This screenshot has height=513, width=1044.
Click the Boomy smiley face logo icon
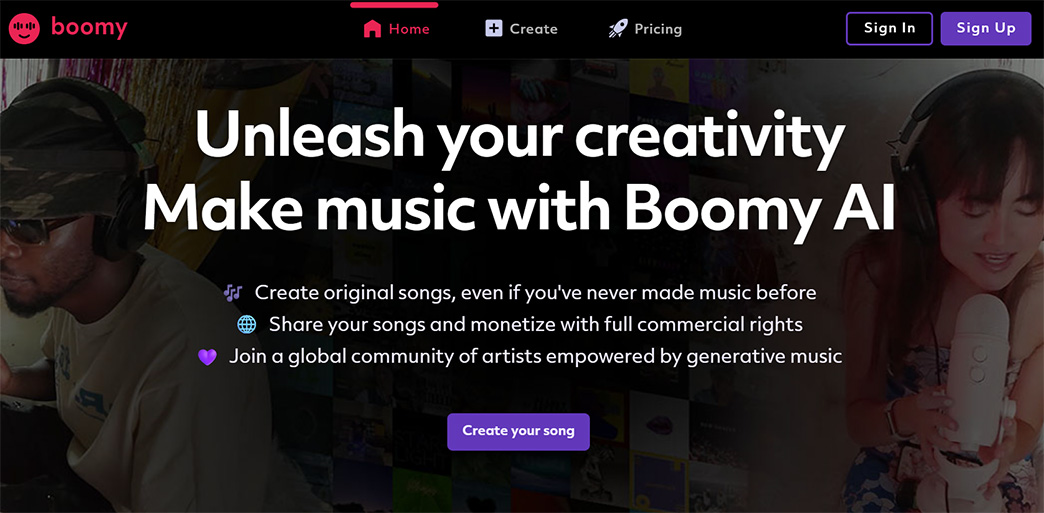click(x=24, y=28)
